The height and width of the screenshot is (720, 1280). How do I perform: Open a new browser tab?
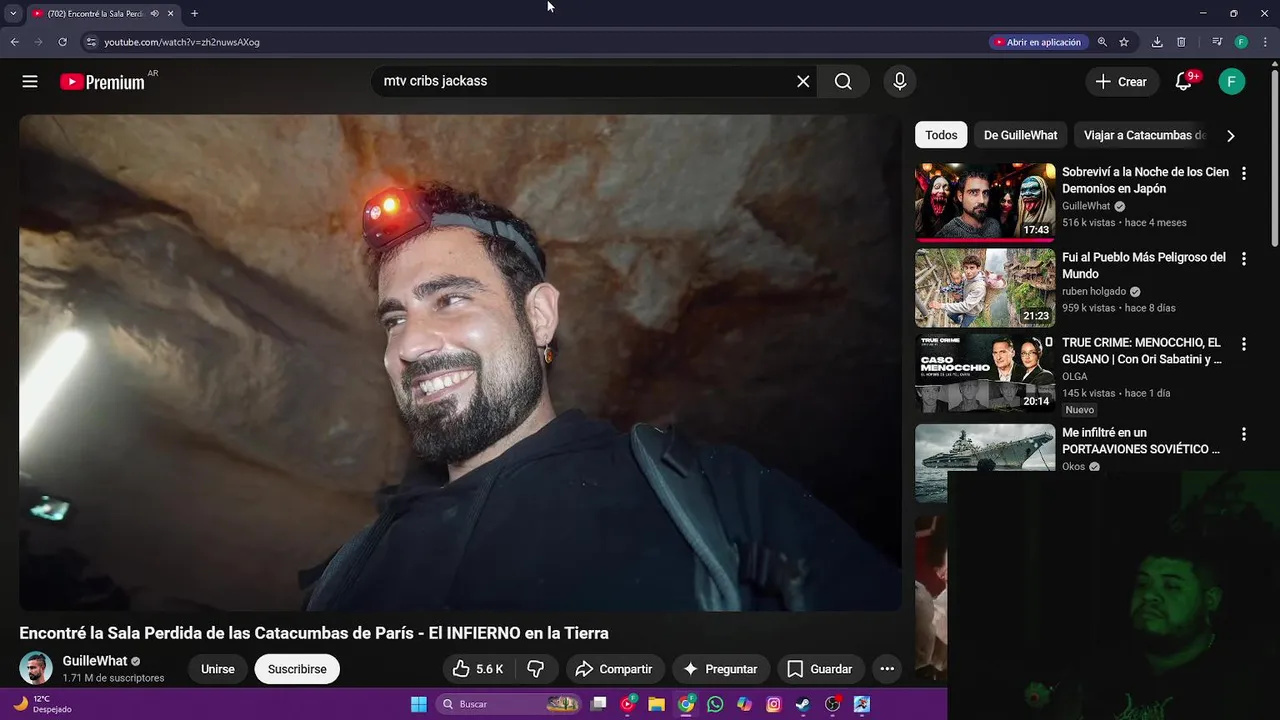tap(194, 14)
